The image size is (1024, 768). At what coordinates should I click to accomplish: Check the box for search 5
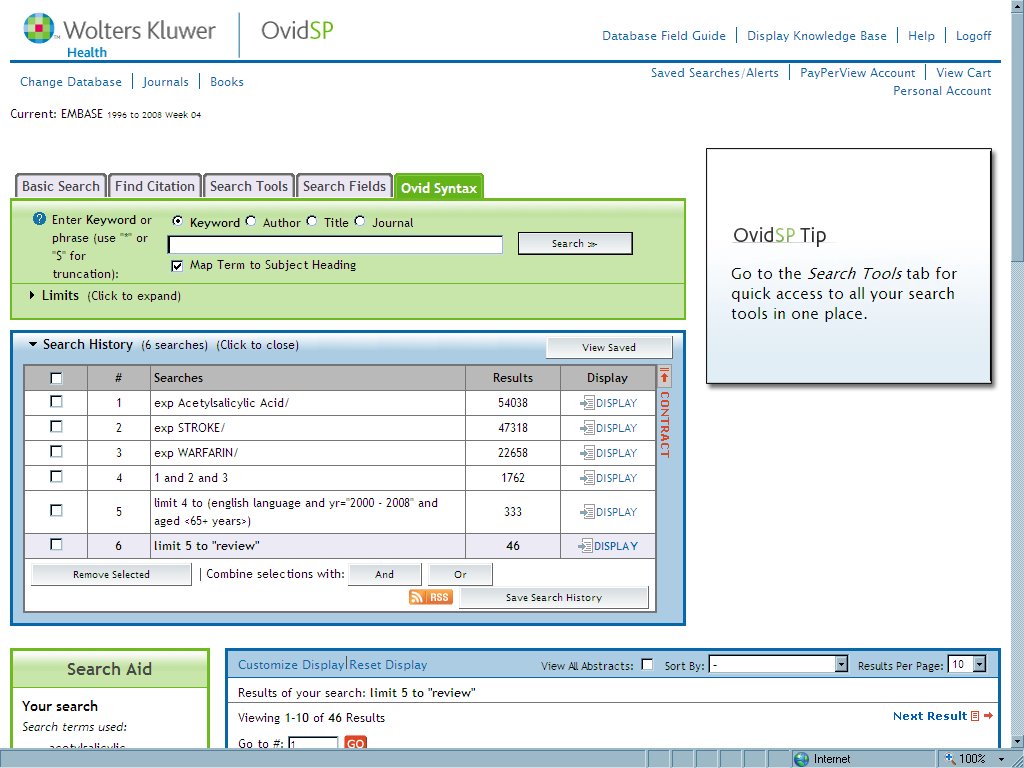tap(56, 510)
